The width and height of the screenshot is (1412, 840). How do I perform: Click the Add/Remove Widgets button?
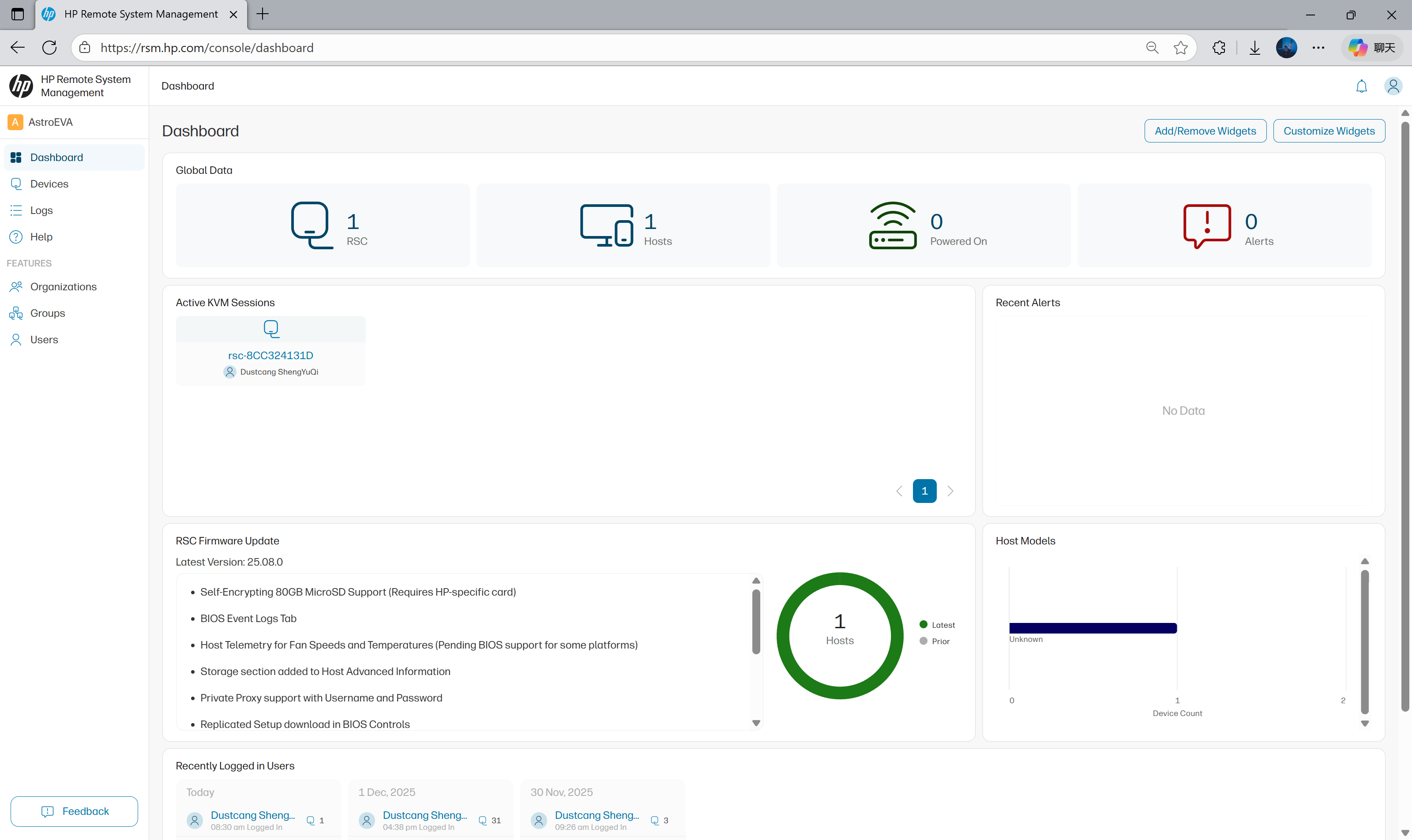click(1205, 131)
